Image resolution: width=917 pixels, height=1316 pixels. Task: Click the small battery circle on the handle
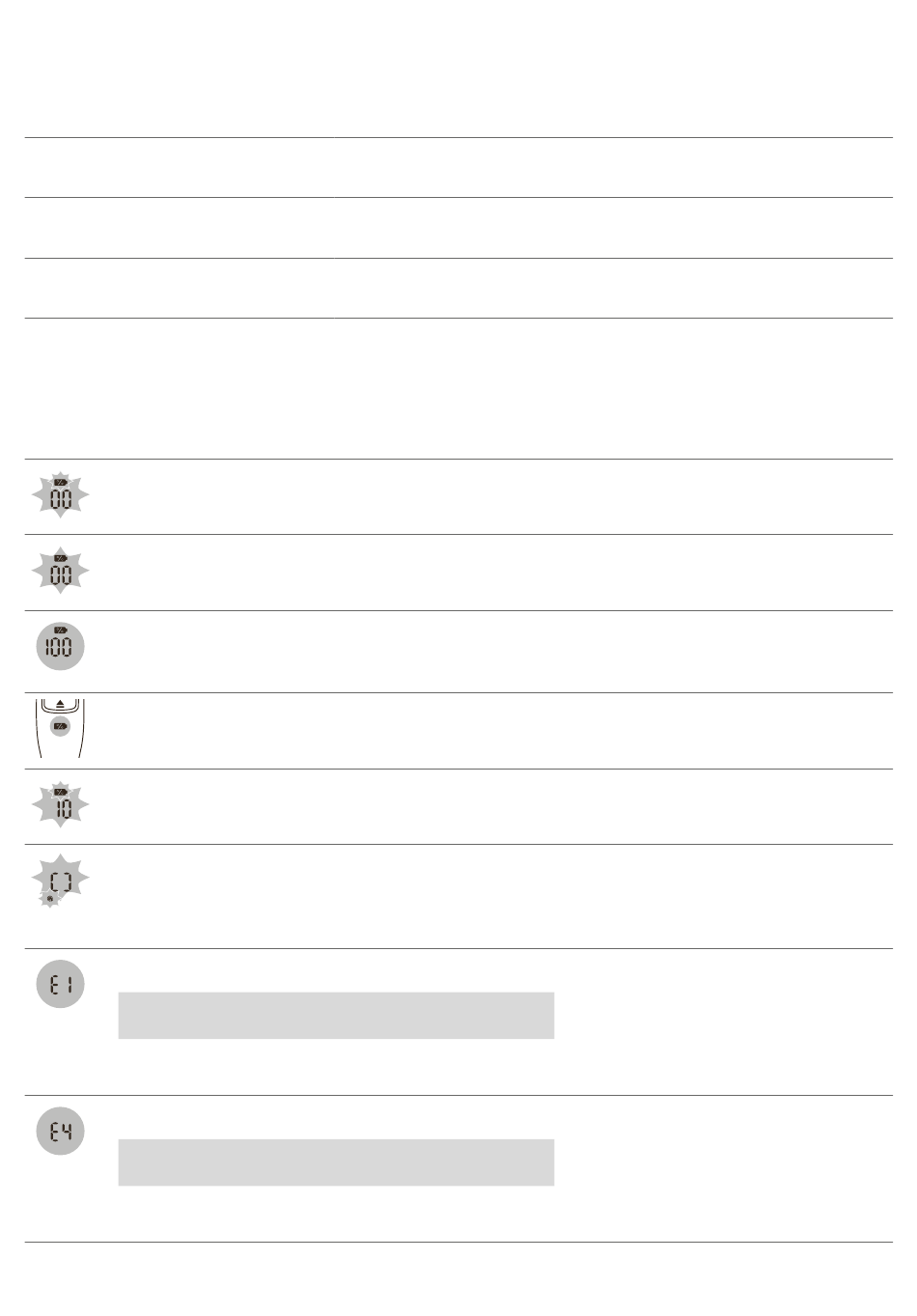(60, 725)
